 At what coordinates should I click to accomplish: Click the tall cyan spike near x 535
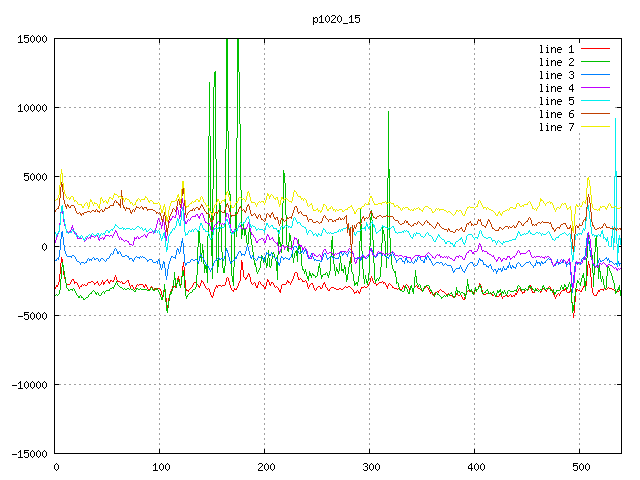[616, 119]
